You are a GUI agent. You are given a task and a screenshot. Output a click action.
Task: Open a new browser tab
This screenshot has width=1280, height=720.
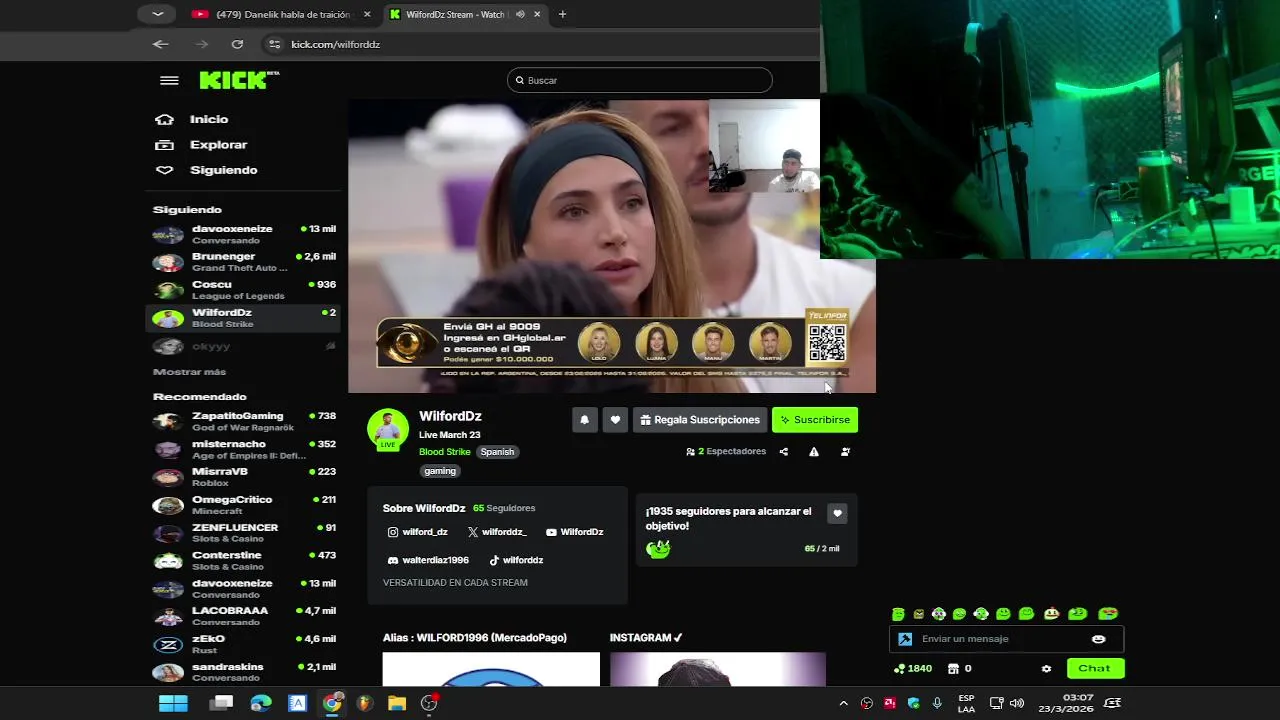coord(562,14)
